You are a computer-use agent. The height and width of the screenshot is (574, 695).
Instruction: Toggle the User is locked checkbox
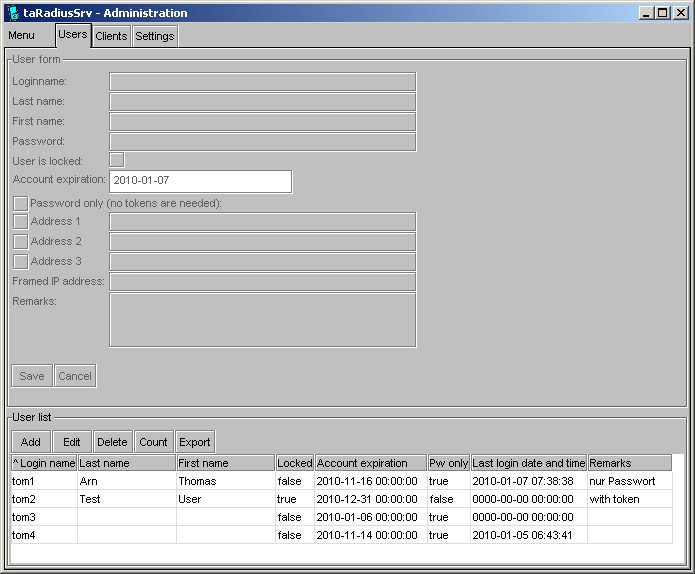point(117,160)
